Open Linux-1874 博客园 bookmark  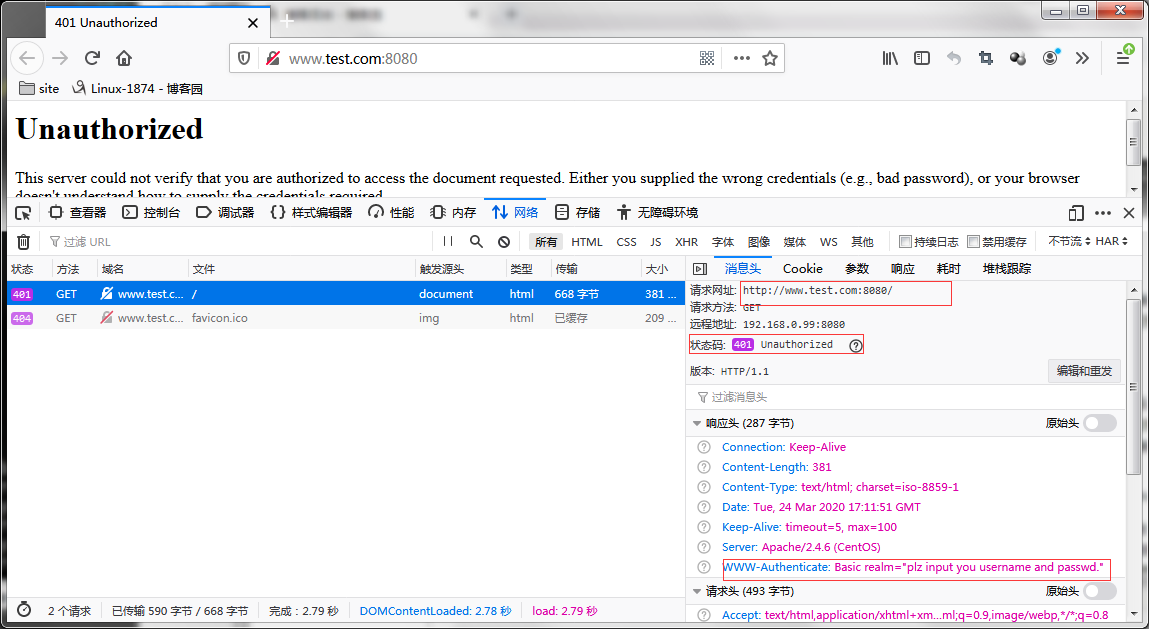coord(137,89)
